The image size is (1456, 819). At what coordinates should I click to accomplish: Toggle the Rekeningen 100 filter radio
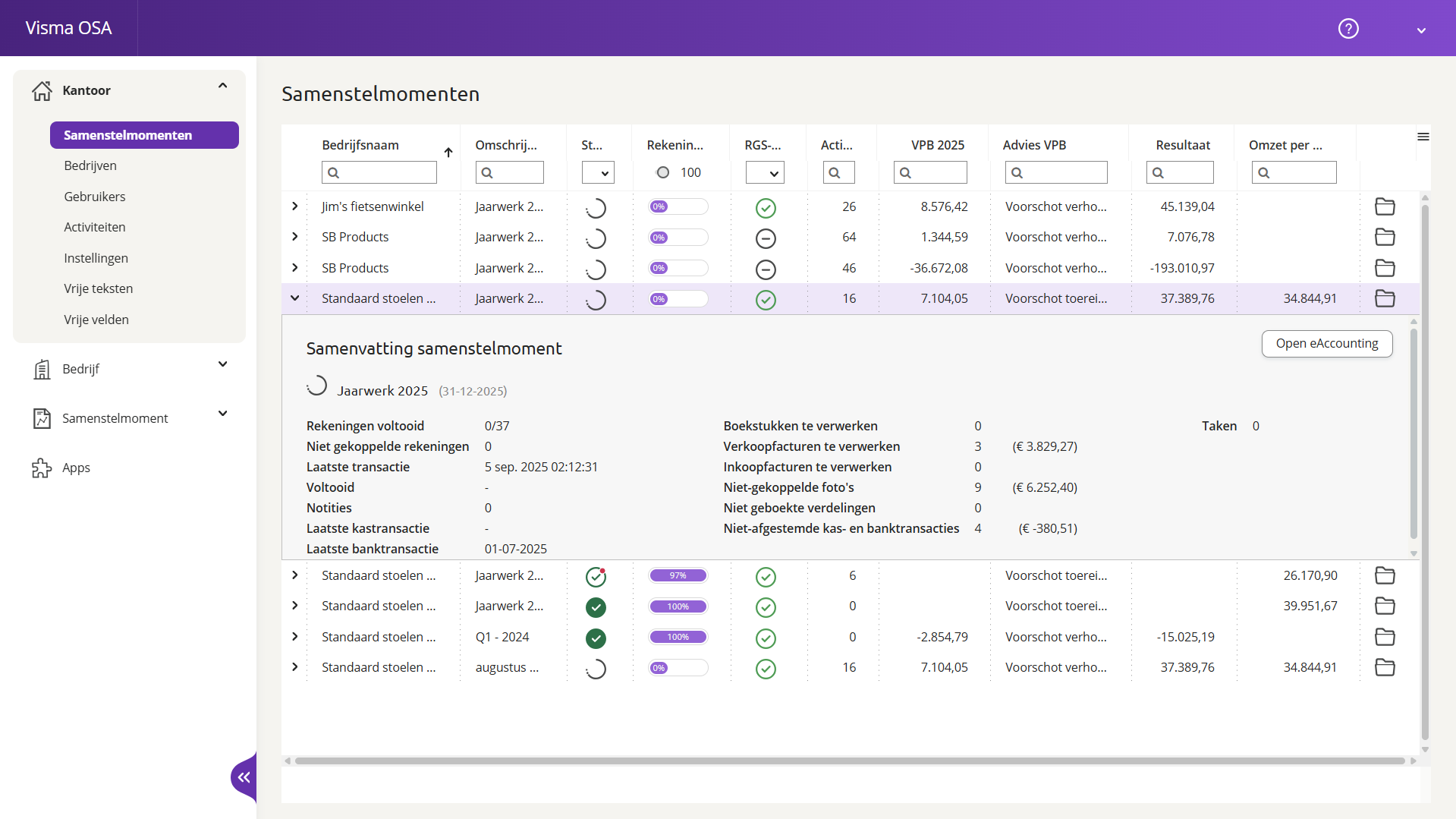point(663,173)
